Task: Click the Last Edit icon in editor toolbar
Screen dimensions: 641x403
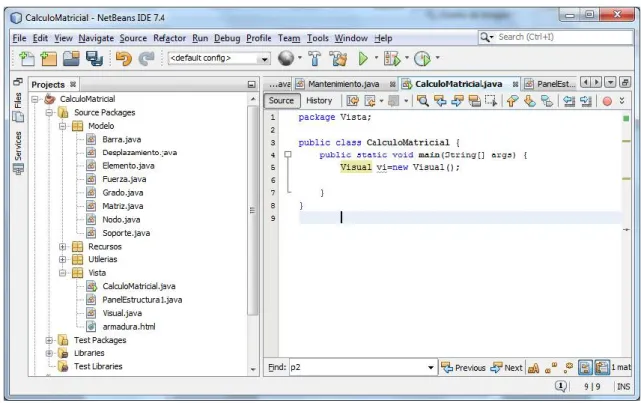Action: (352, 101)
